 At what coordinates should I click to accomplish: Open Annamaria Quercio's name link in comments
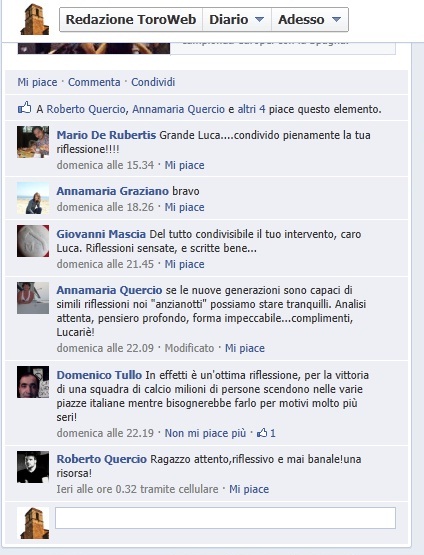pyautogui.click(x=109, y=290)
